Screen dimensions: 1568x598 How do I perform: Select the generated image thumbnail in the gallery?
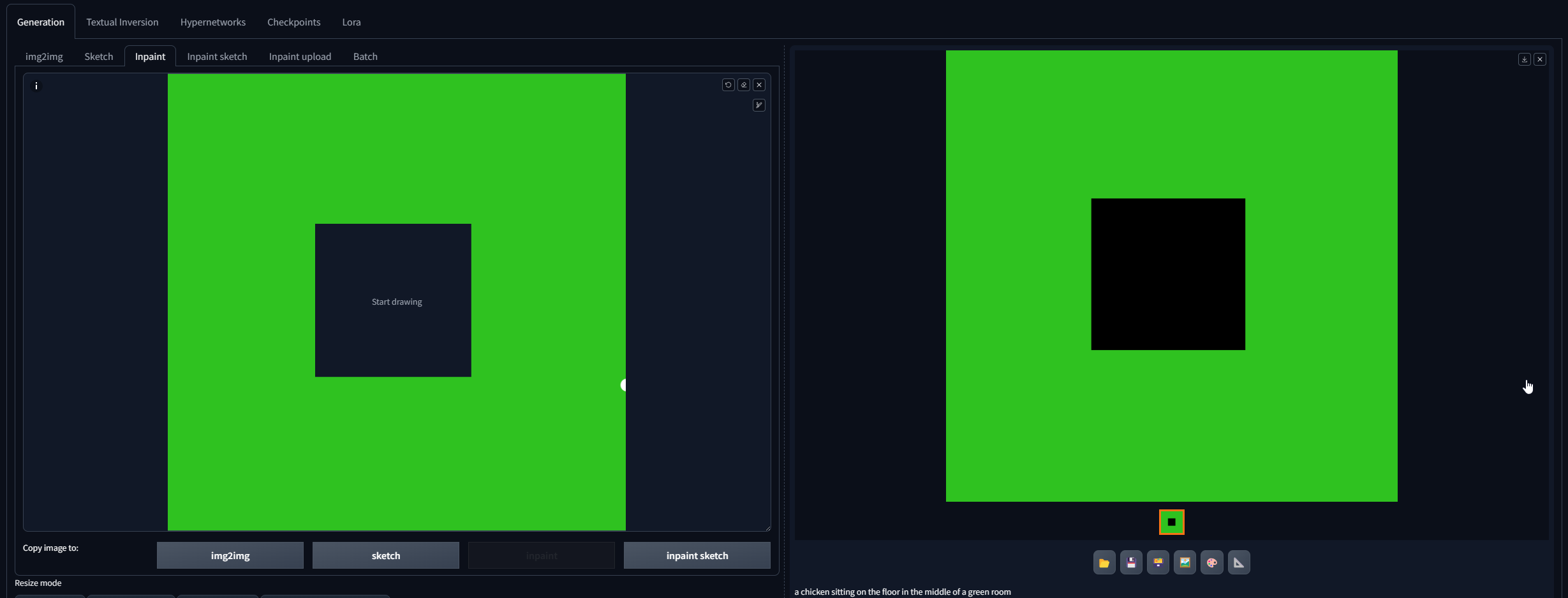point(1171,521)
